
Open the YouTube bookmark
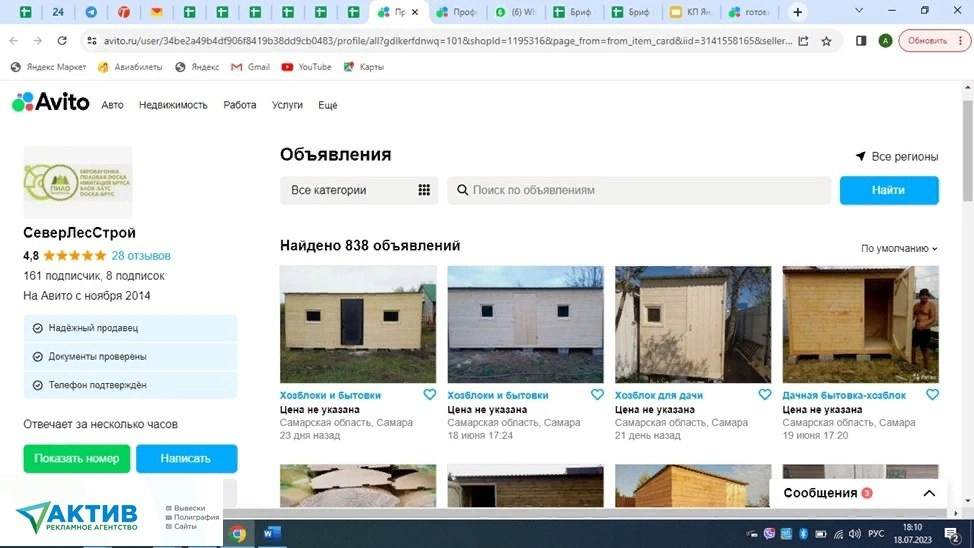coord(306,67)
